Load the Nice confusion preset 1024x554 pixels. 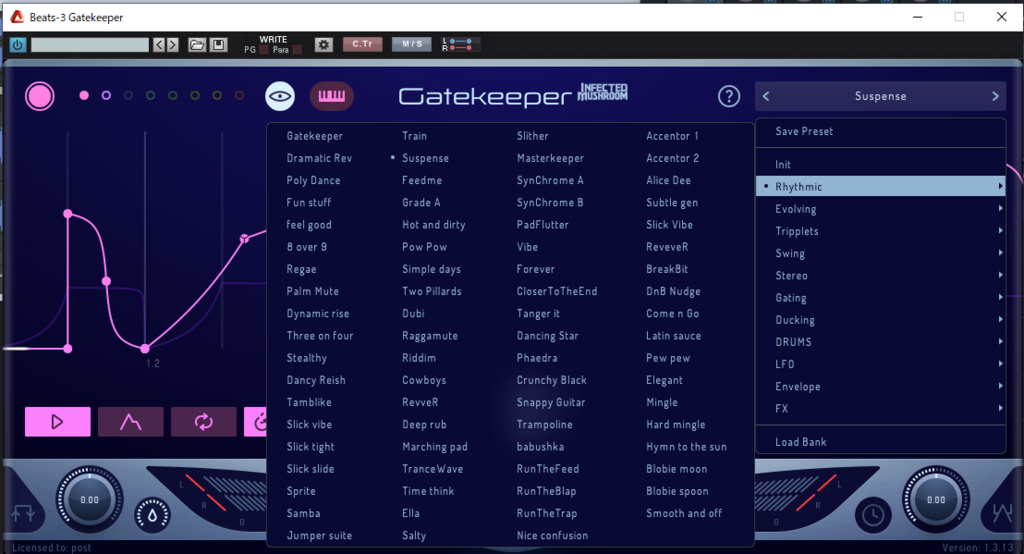(552, 536)
